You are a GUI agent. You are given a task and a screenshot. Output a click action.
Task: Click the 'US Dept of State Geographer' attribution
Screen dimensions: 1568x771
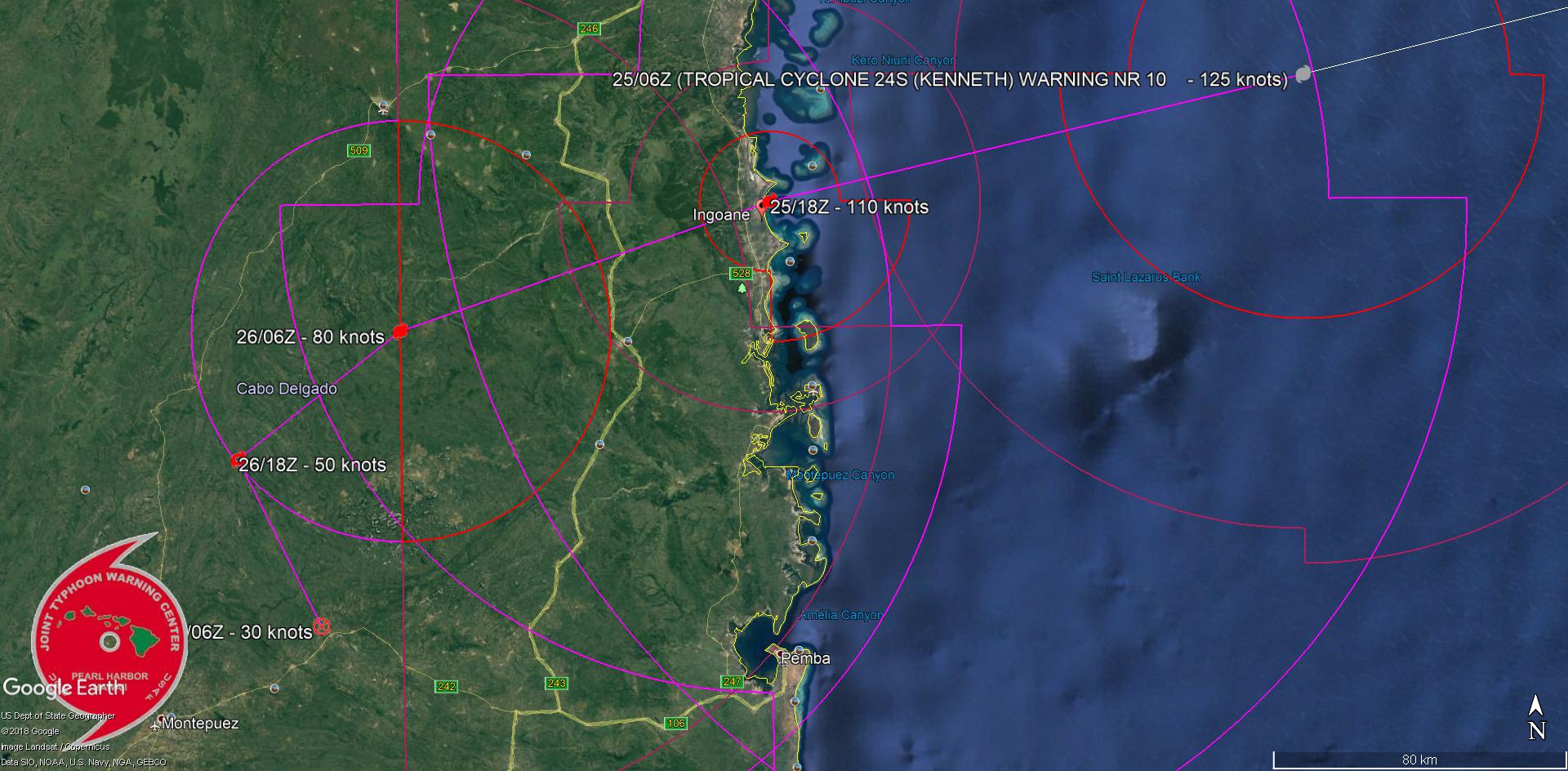click(58, 716)
